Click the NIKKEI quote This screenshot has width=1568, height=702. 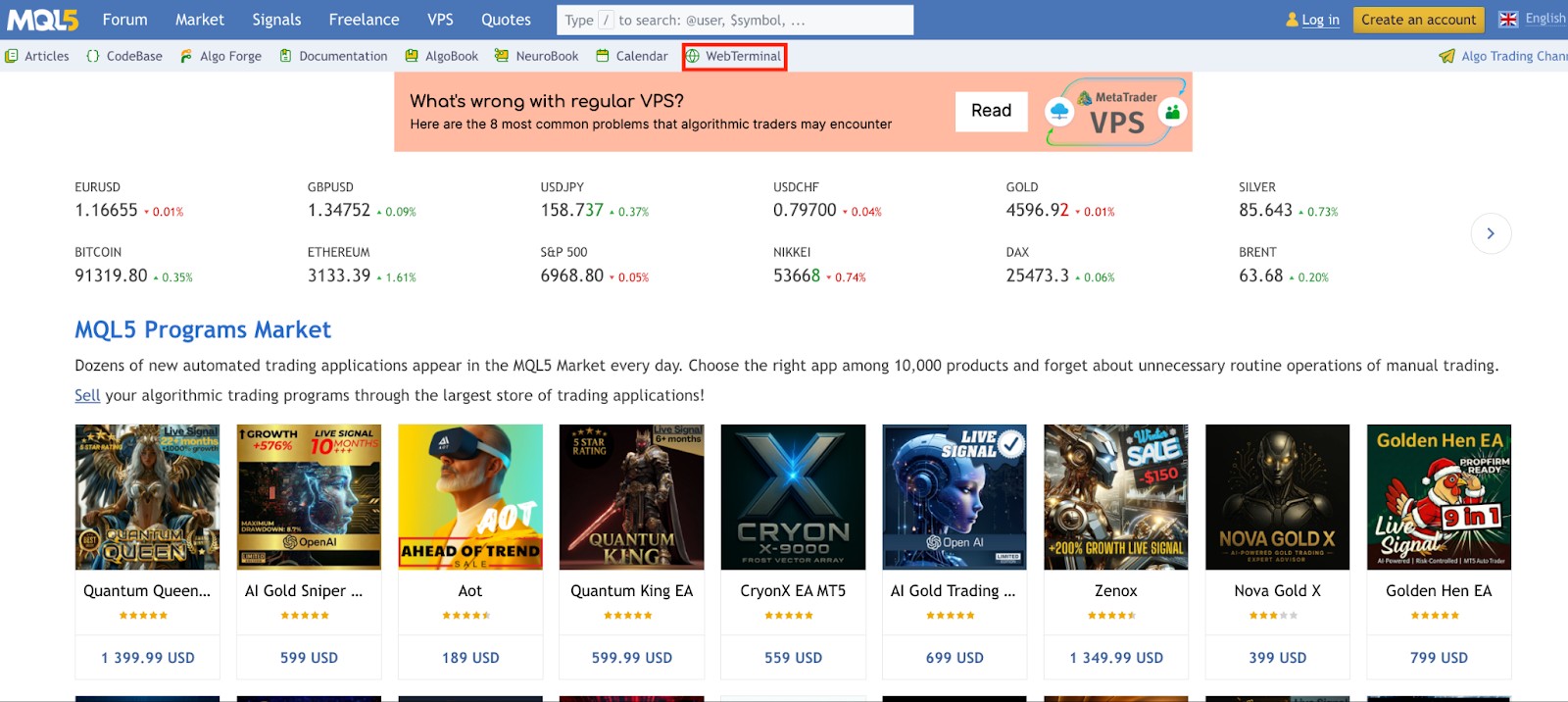tap(819, 266)
